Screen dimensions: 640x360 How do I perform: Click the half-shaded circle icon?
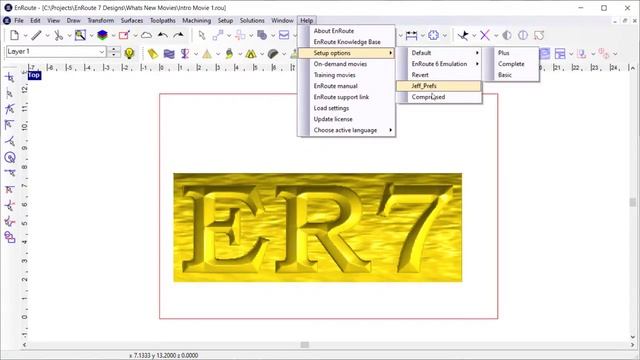coord(507,36)
